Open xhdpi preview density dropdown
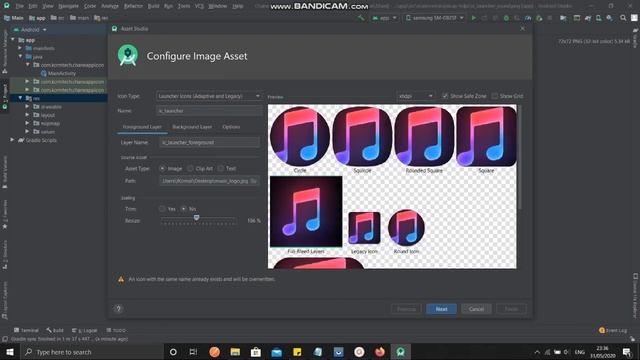 416,96
